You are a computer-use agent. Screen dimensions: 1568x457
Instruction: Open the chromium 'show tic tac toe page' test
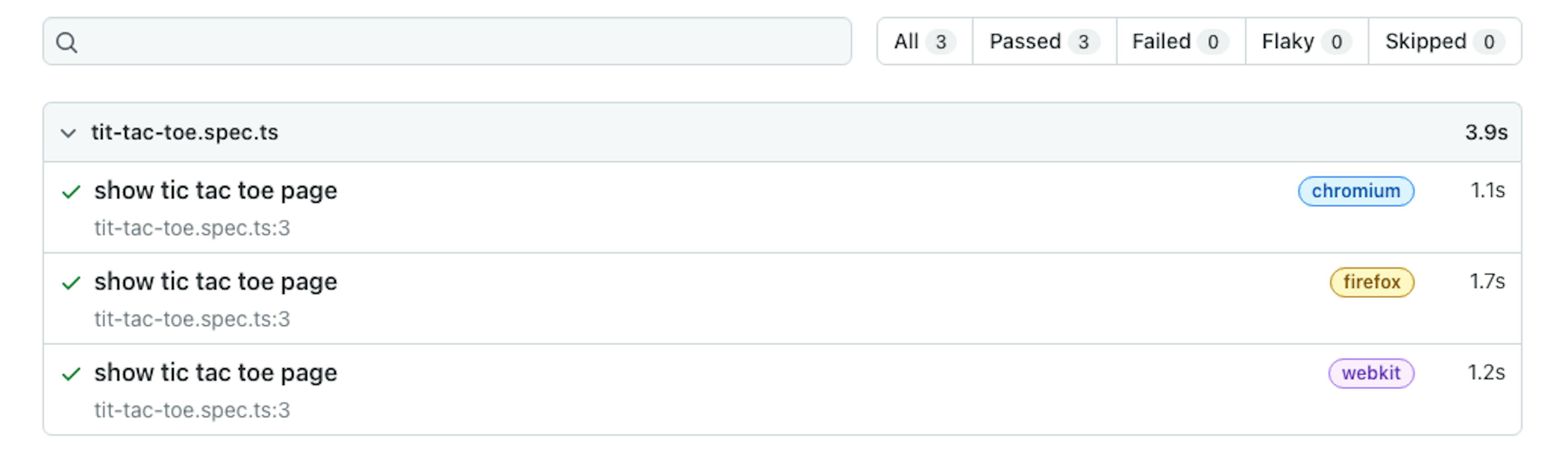[216, 191]
